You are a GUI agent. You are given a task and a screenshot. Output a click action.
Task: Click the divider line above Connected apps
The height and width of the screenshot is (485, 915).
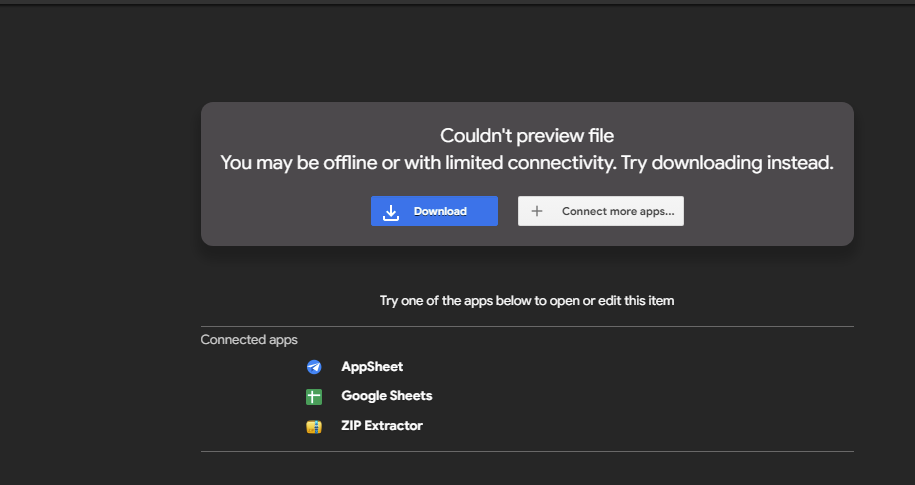(x=527, y=326)
